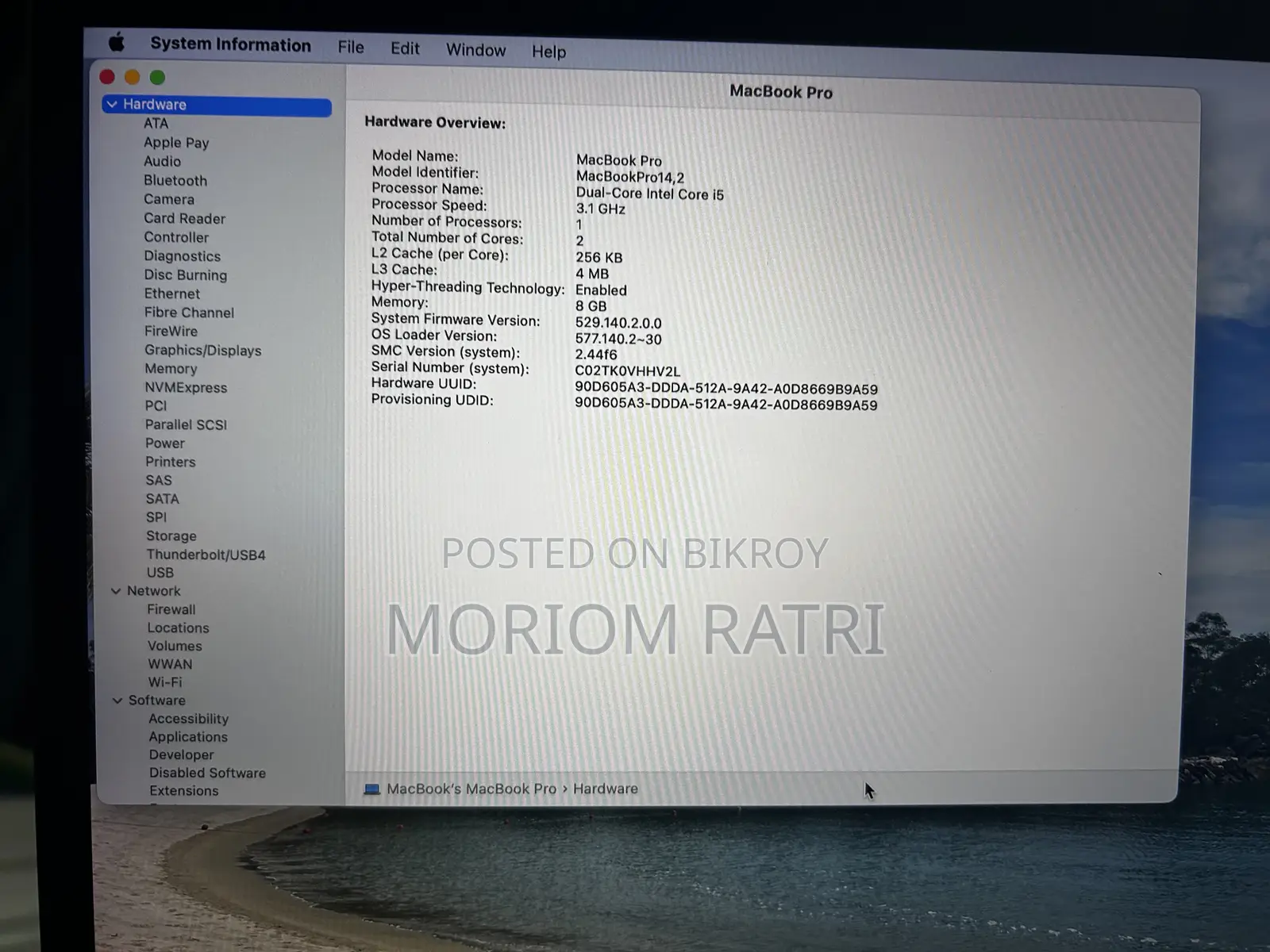The image size is (1270, 952).
Task: Close the System Information window
Action: click(x=107, y=77)
